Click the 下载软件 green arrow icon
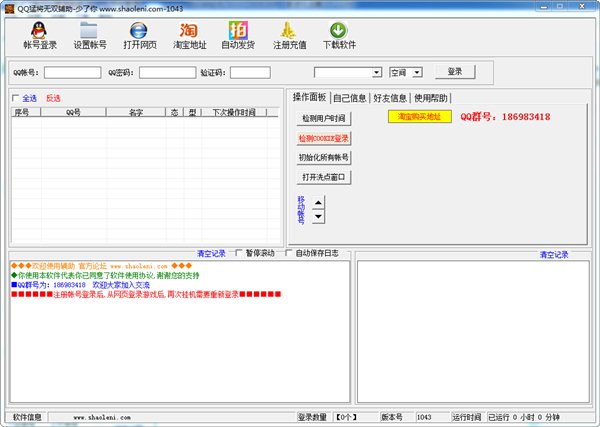The width and height of the screenshot is (600, 427). click(x=339, y=29)
